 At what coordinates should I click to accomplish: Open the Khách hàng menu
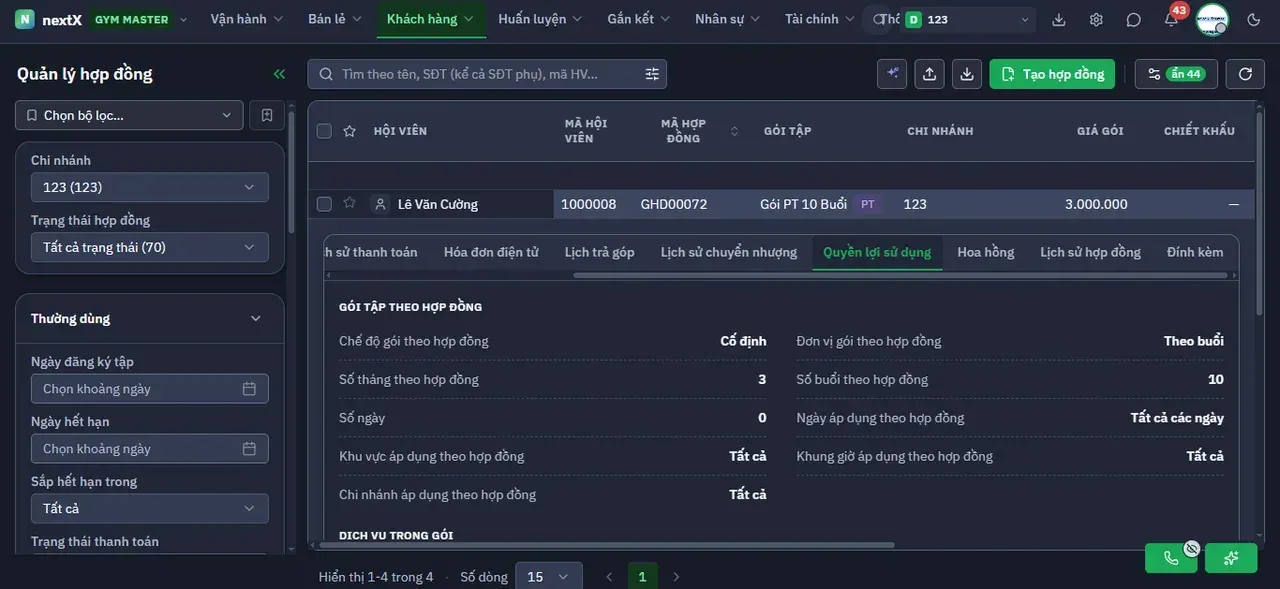[x=431, y=19]
